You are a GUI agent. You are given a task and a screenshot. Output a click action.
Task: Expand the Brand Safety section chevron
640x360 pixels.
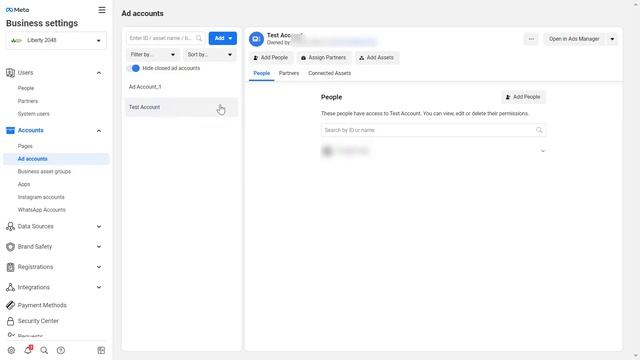[99, 247]
